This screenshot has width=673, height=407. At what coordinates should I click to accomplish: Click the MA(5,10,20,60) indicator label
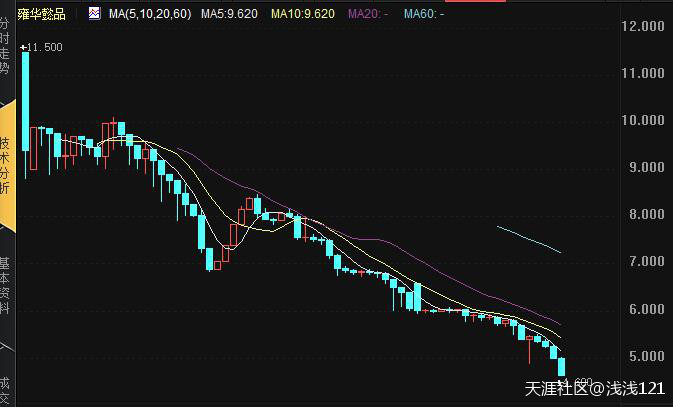coord(150,14)
